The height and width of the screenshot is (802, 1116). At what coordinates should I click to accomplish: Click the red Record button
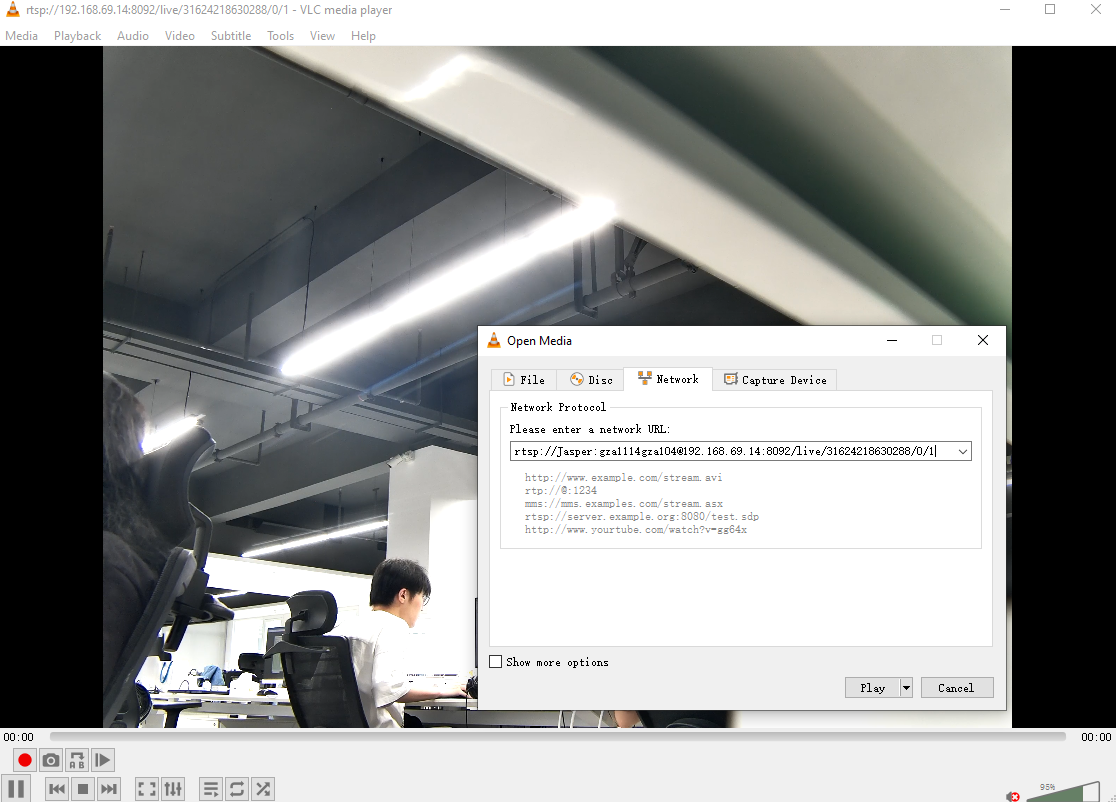(25, 760)
